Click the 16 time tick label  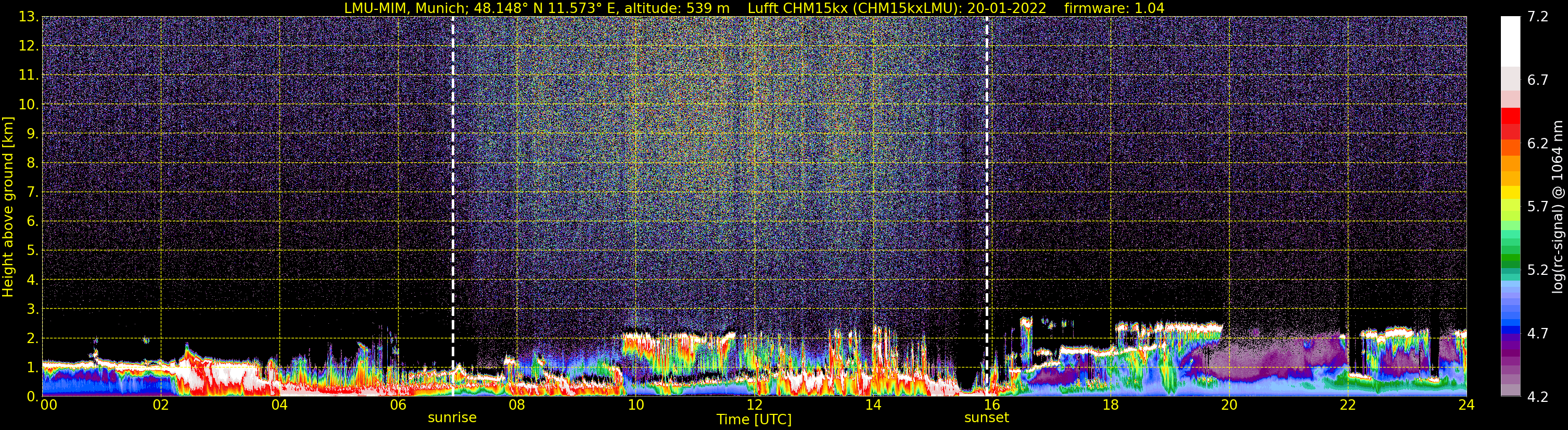[x=991, y=405]
